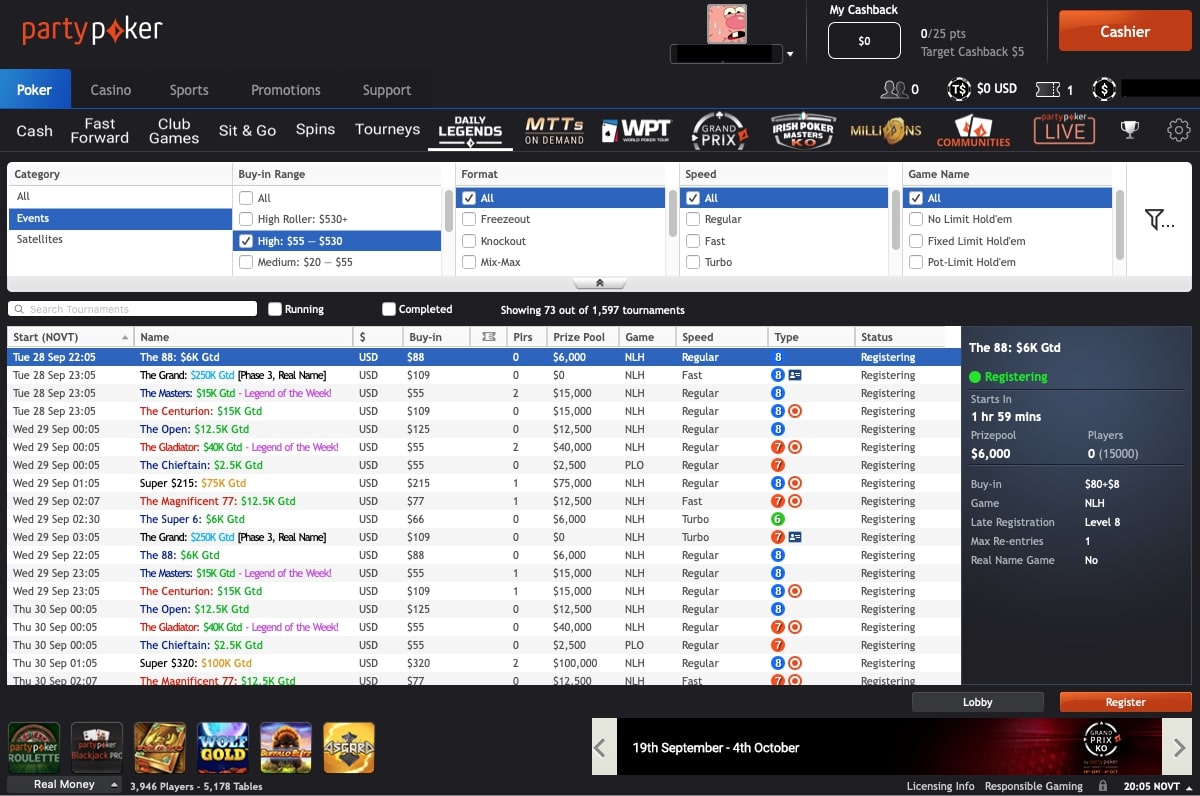The width and height of the screenshot is (1200, 796).
Task: Click the late registration column icon
Action: (x=489, y=337)
